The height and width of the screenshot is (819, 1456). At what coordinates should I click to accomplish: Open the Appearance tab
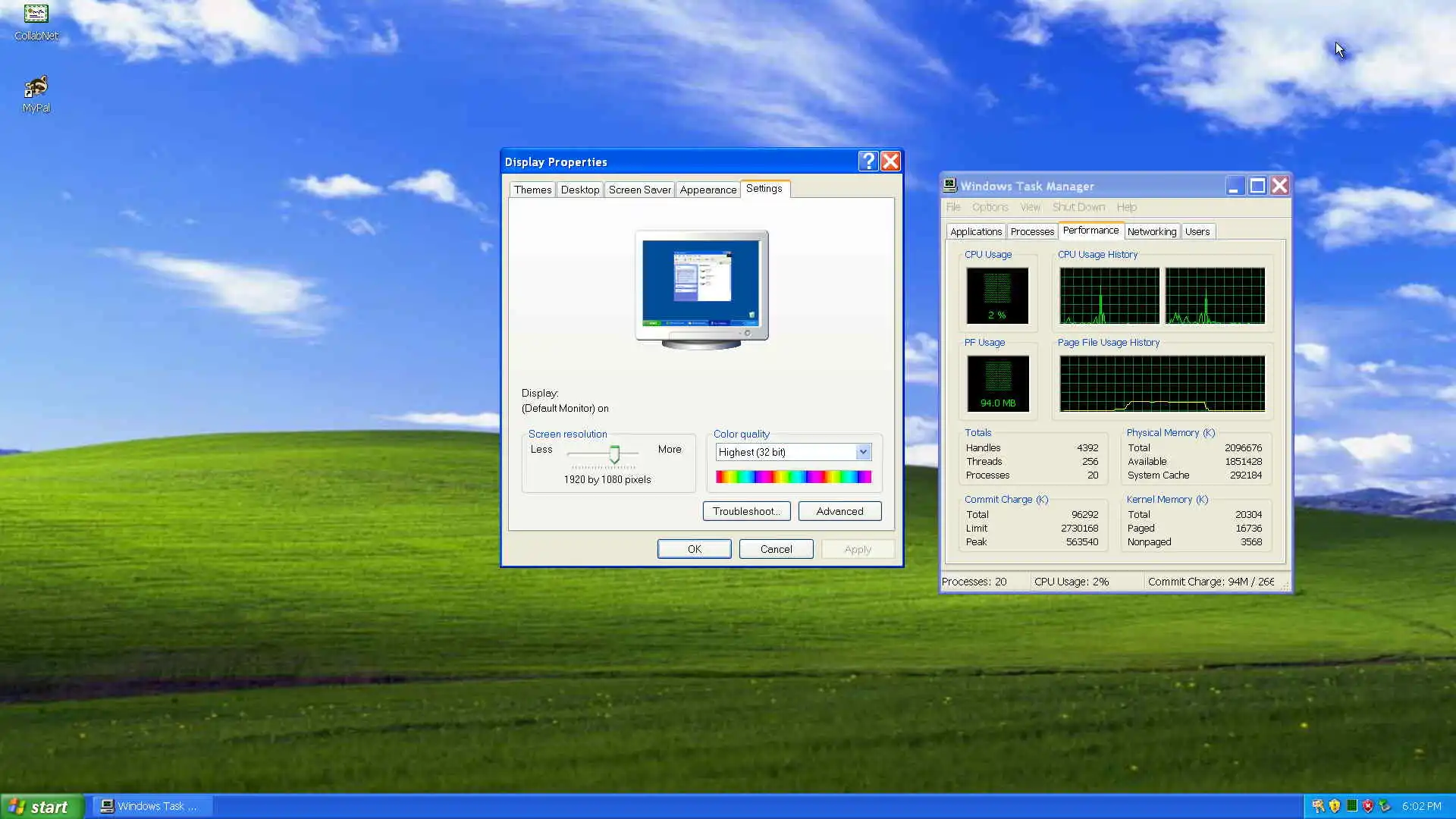click(708, 190)
